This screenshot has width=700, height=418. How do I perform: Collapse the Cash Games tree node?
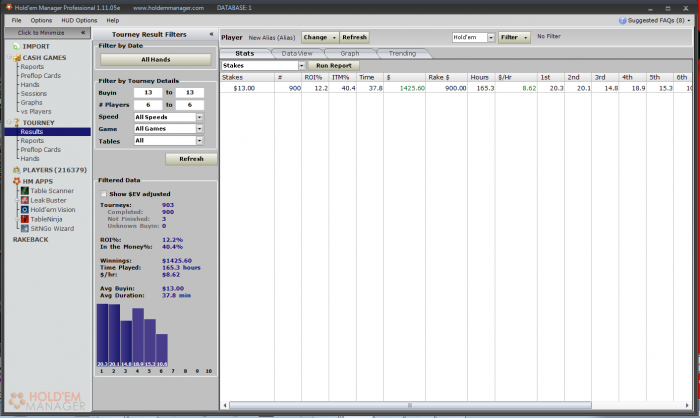point(9,57)
